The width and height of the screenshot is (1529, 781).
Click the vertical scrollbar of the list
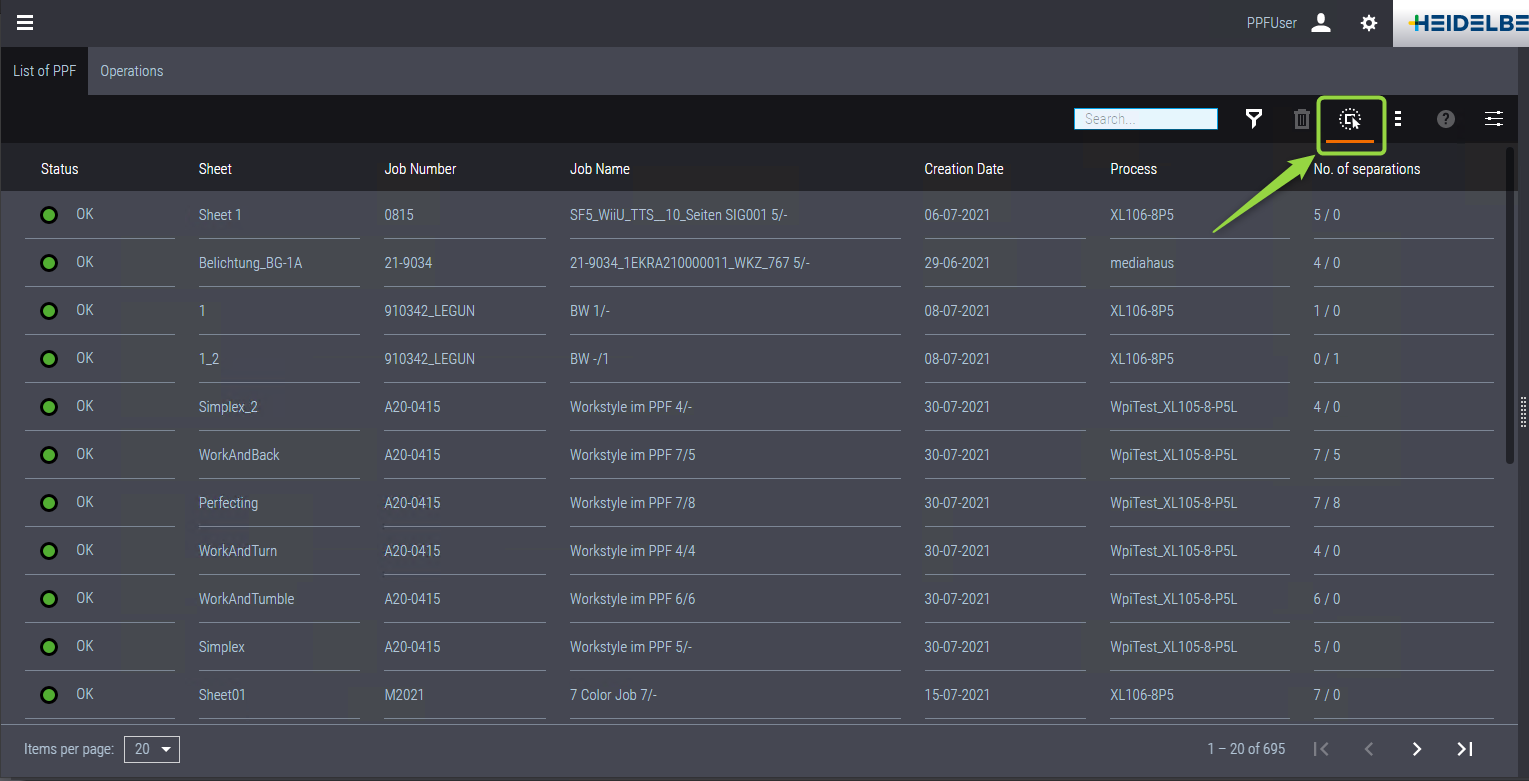pos(1510,300)
